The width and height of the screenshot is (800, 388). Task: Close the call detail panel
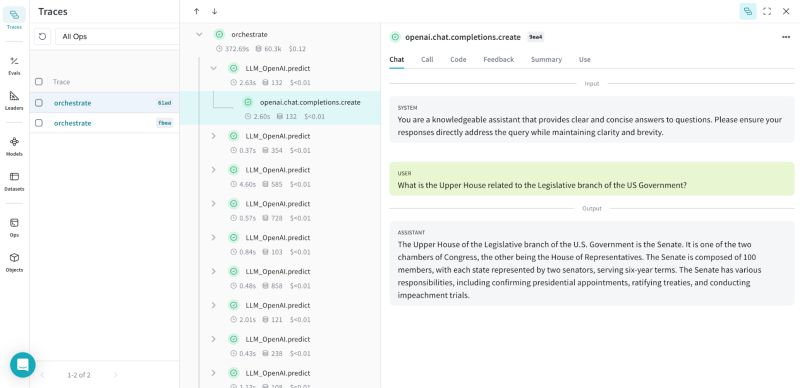pyautogui.click(x=786, y=11)
